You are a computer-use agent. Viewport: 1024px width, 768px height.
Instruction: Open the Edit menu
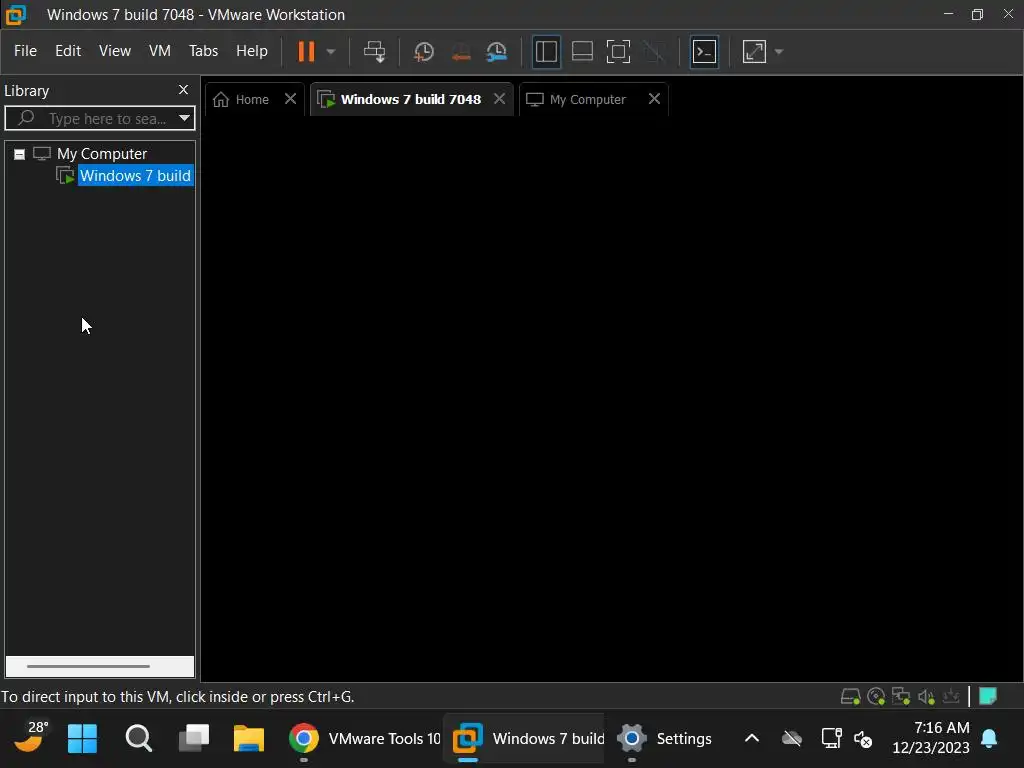(x=68, y=51)
